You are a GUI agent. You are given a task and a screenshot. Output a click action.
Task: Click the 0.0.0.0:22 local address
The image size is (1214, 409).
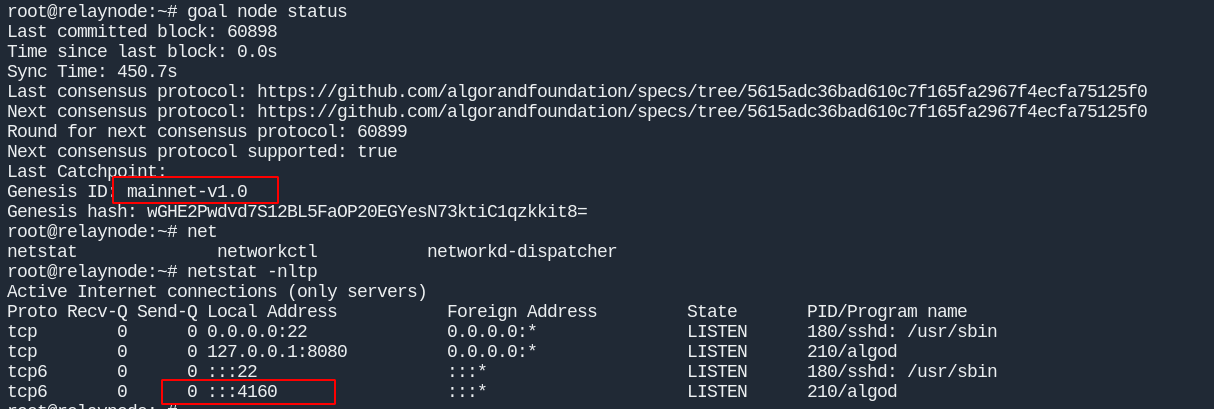click(257, 332)
